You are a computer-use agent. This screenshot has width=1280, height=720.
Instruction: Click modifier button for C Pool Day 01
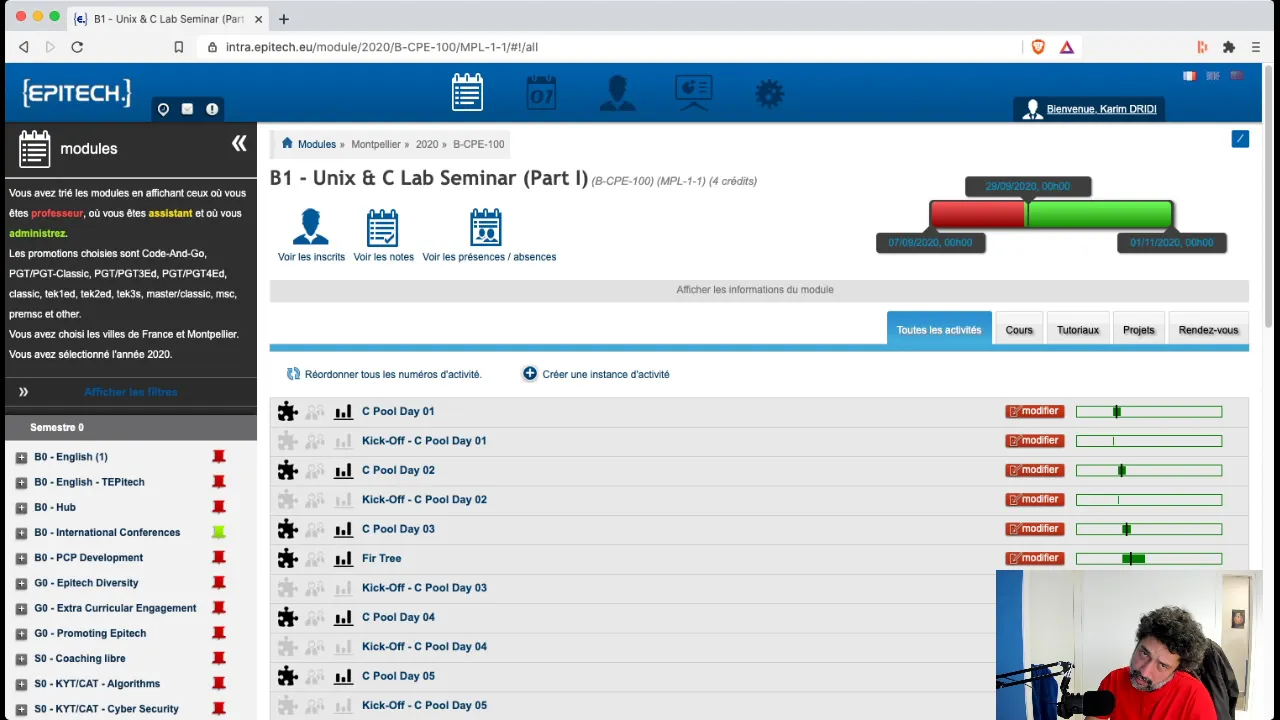tap(1035, 411)
